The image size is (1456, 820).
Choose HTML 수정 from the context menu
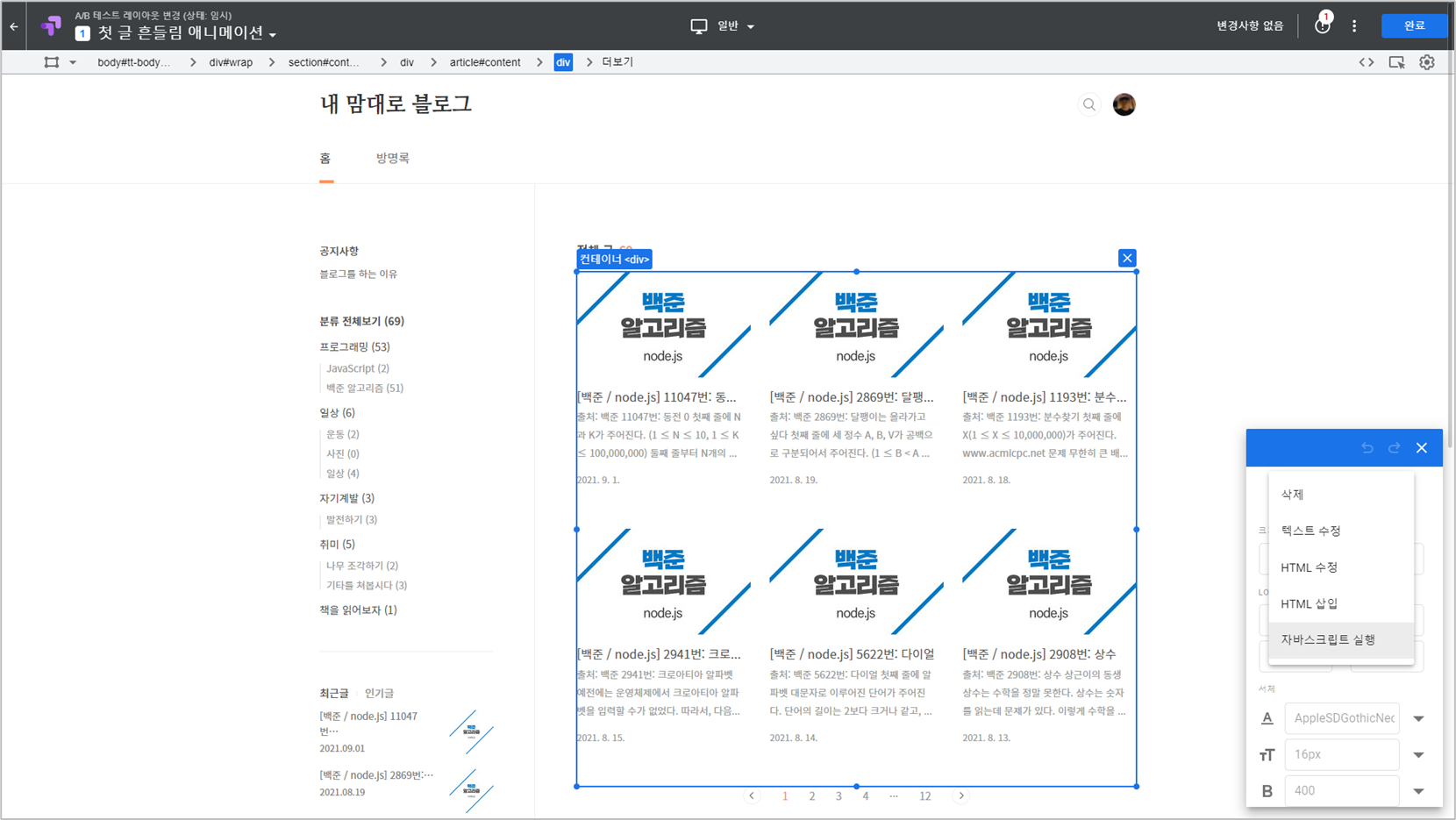[x=1341, y=567]
